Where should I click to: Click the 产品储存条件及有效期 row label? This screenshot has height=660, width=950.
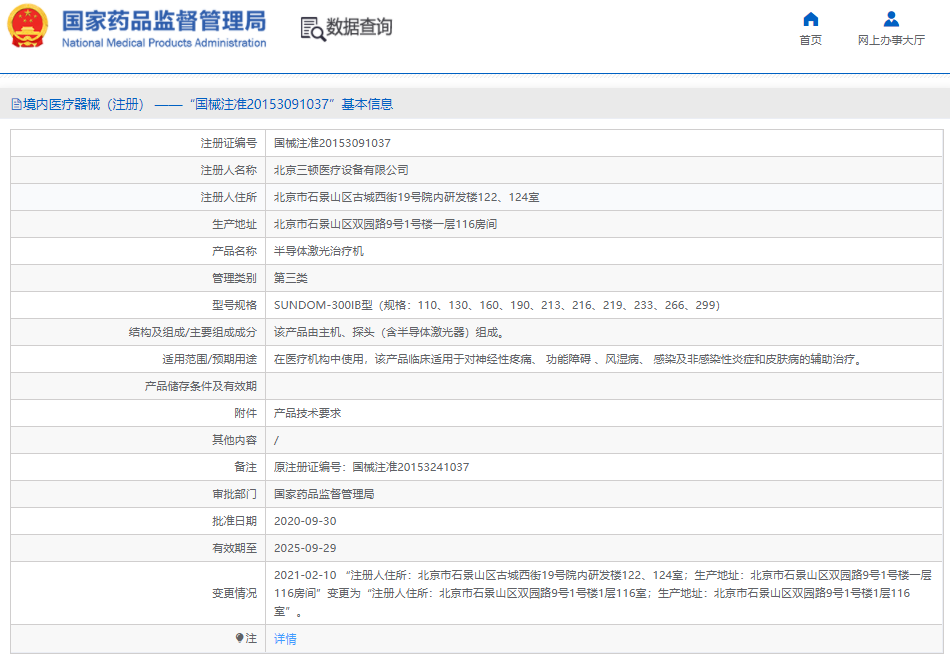coord(201,386)
